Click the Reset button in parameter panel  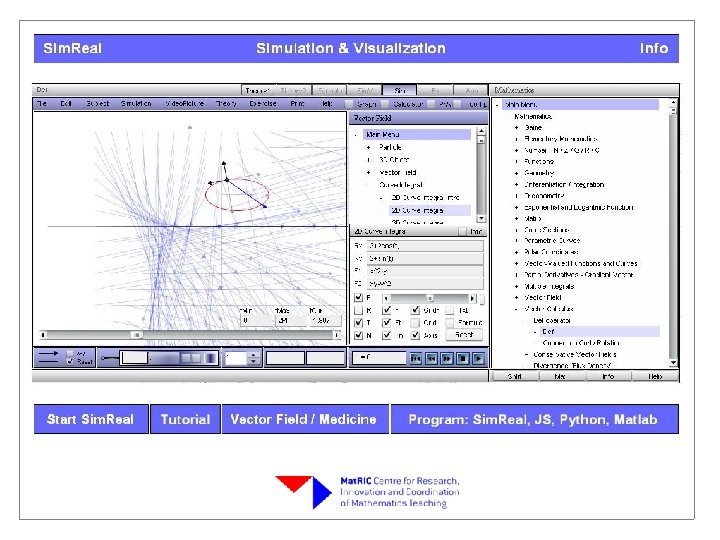pyautogui.click(x=464, y=335)
